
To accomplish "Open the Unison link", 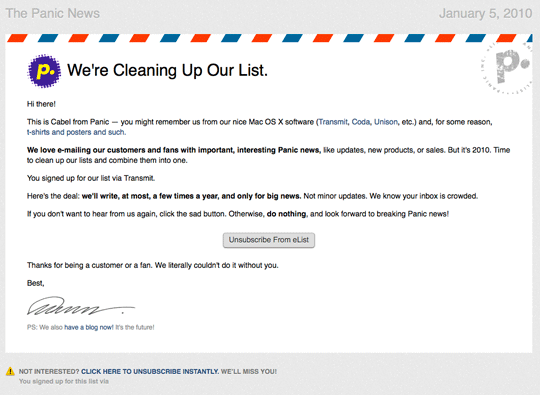I will click(386, 122).
